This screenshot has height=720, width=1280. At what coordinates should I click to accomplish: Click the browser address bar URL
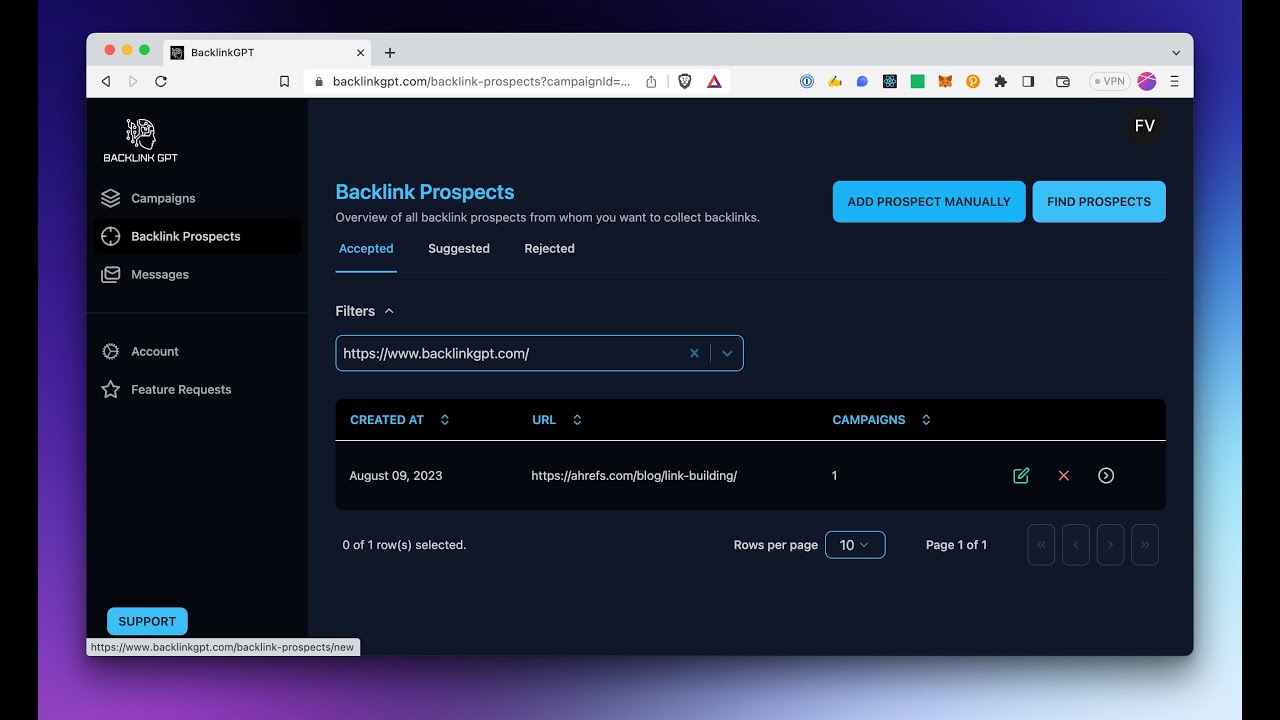[481, 82]
